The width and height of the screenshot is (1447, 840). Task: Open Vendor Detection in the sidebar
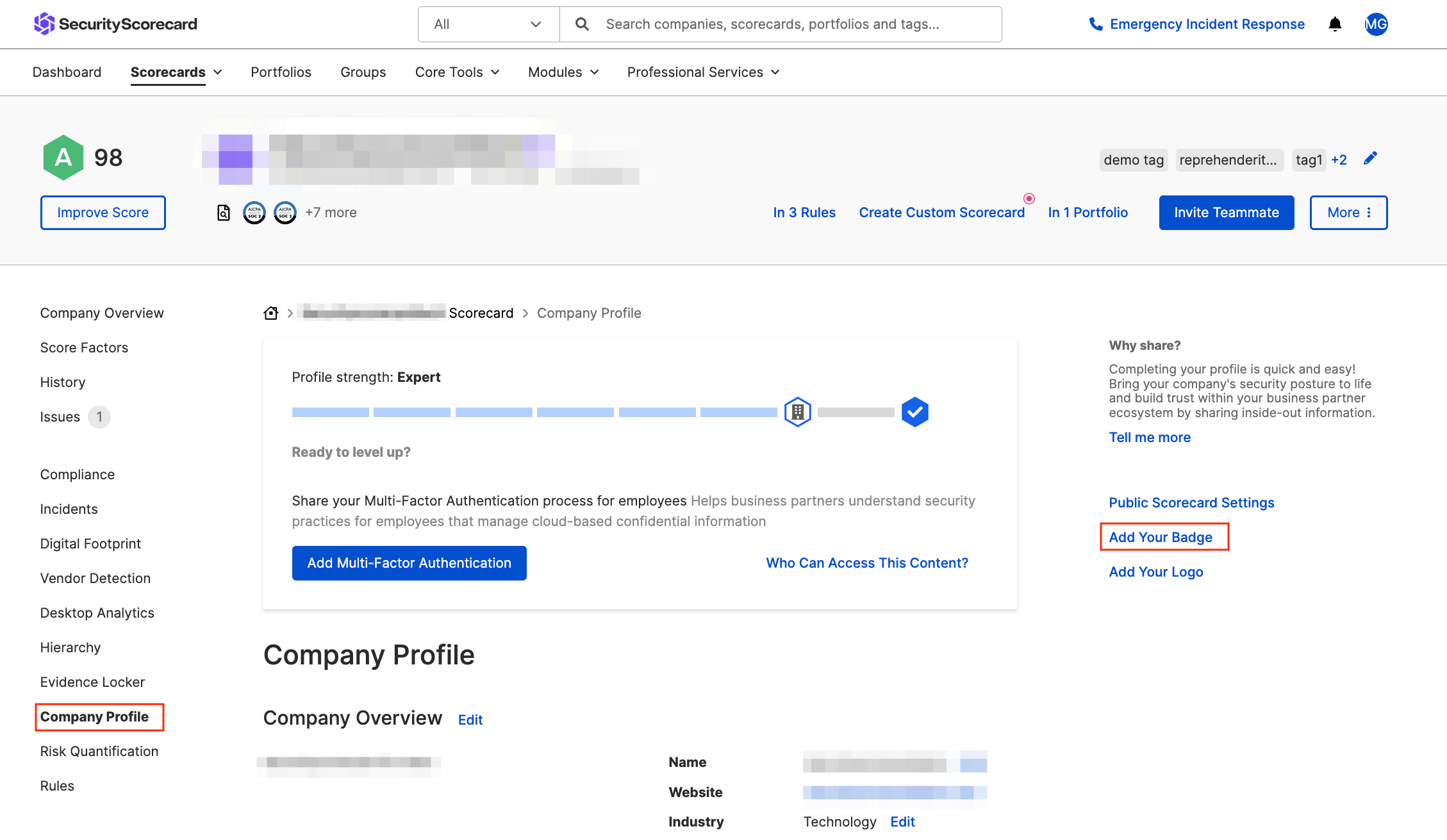click(95, 578)
